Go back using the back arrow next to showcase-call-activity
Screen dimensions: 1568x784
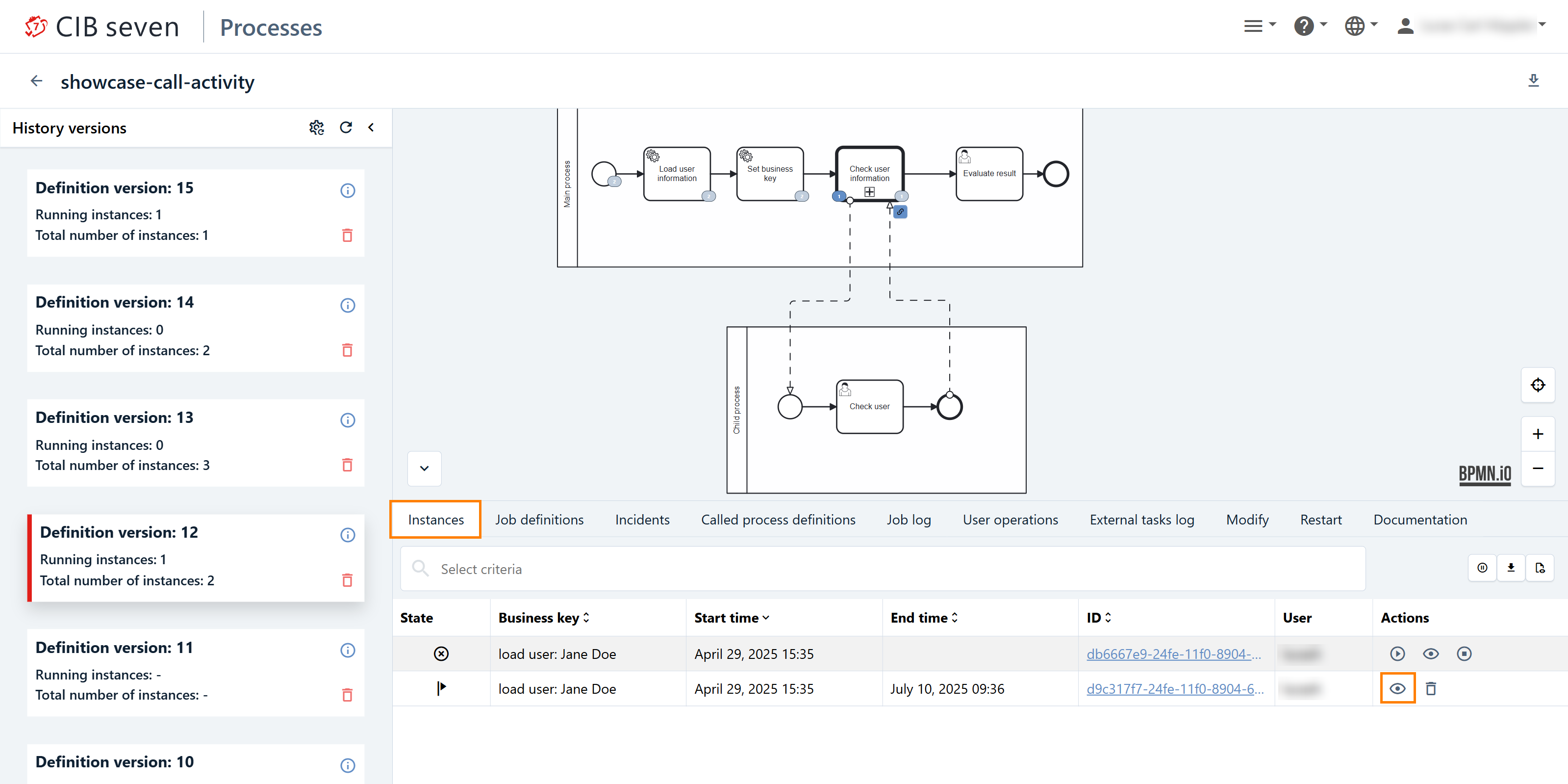(36, 80)
